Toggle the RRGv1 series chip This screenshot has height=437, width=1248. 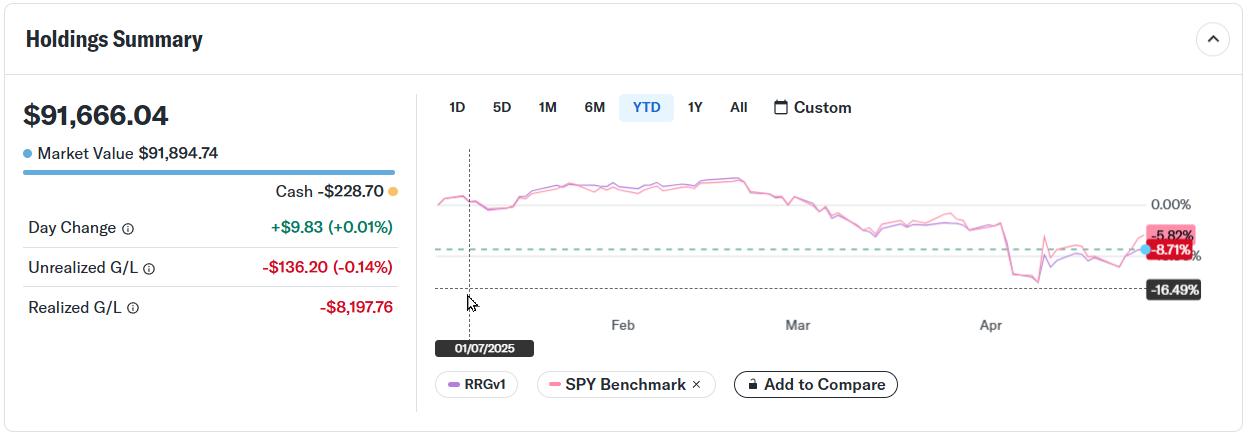click(x=476, y=385)
